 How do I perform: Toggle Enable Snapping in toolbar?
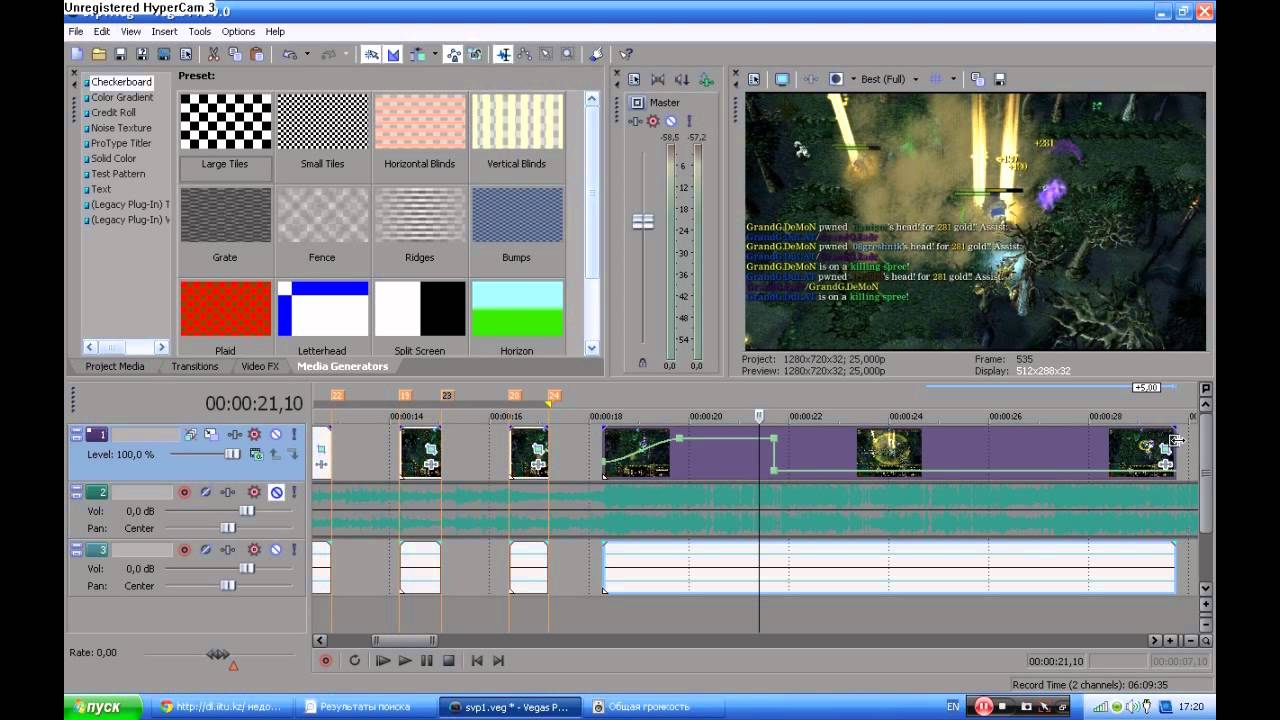(373, 54)
